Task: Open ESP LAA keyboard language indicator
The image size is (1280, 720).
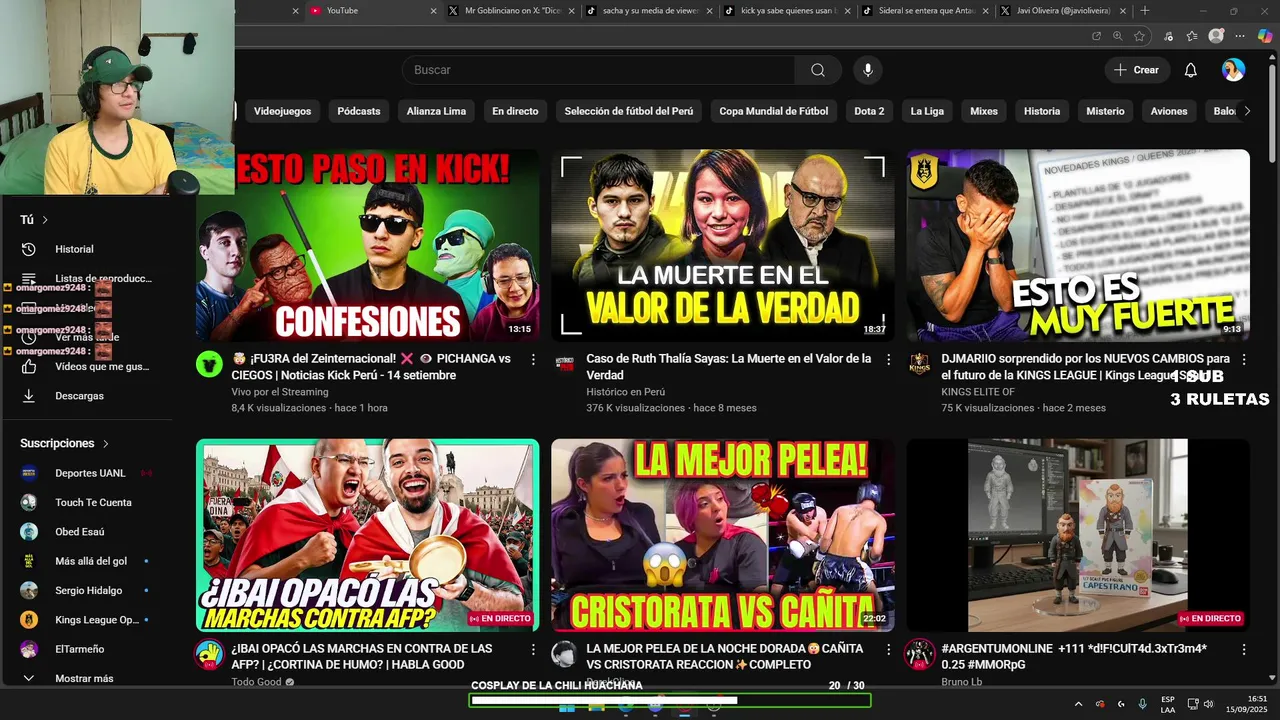Action: [x=1168, y=704]
